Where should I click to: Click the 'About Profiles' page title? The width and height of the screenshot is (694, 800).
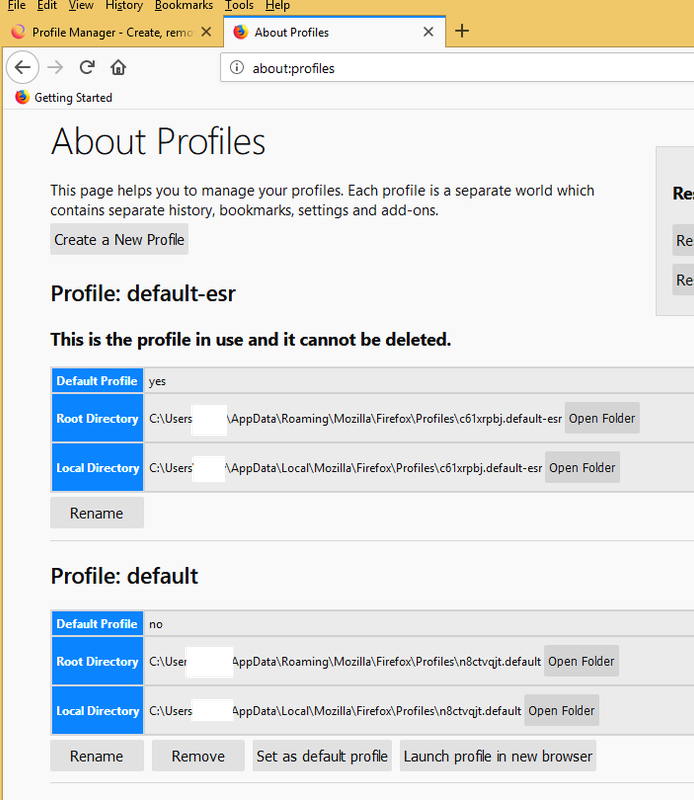[x=158, y=141]
